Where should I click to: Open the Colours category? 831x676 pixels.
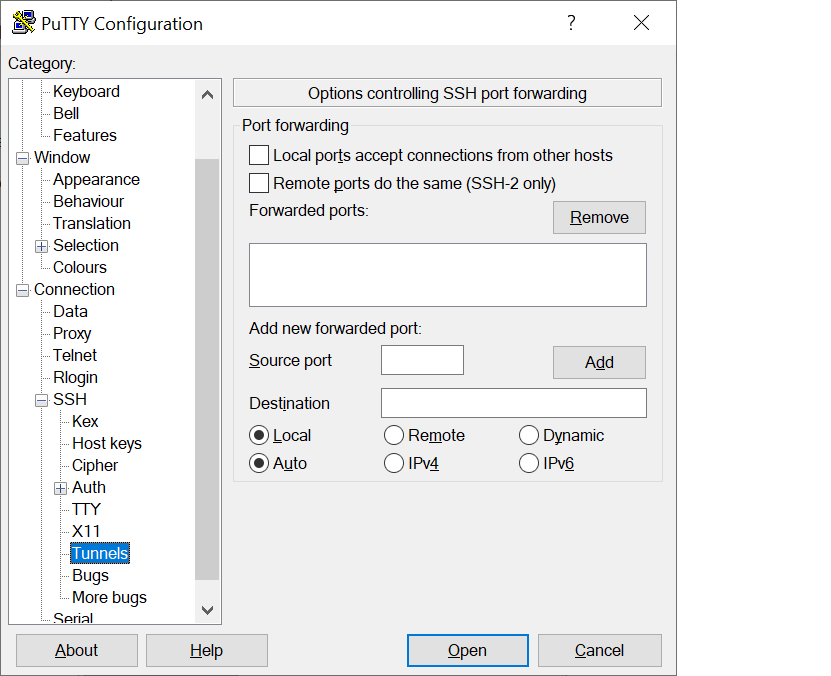tap(80, 268)
